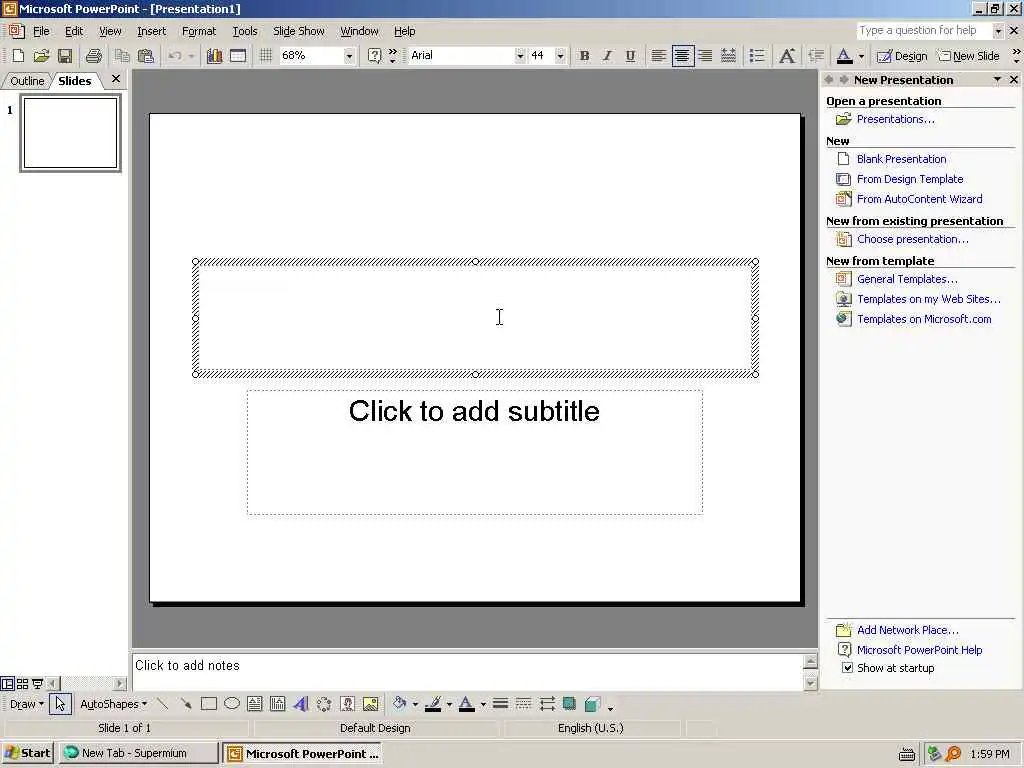Distribute text evenly with distributed alignment icon
Image resolution: width=1024 pixels, height=768 pixels.
click(x=728, y=56)
